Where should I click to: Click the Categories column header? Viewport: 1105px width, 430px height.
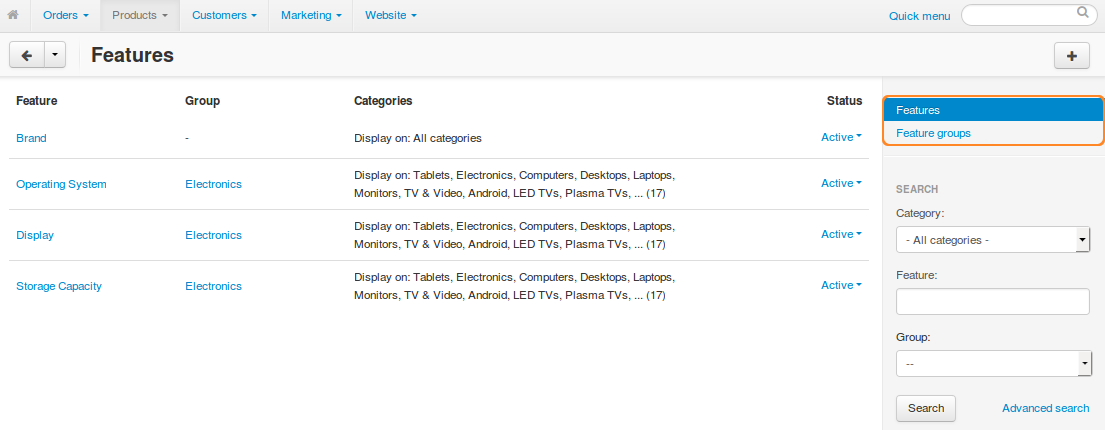(x=383, y=101)
